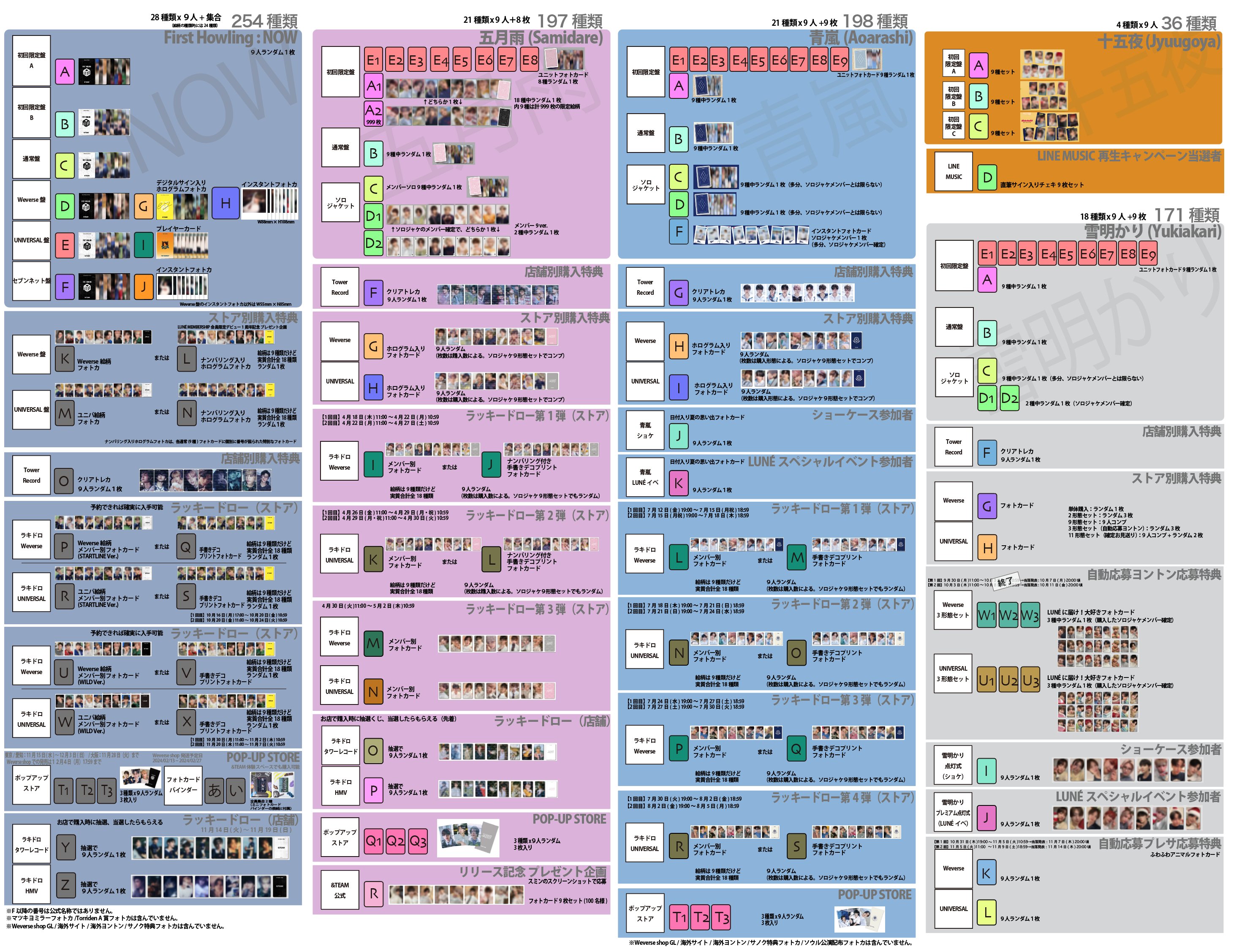This screenshot has width=1239, height=952.
Task: Select the green D badge next to LINE MUSIC
Action: [987, 177]
